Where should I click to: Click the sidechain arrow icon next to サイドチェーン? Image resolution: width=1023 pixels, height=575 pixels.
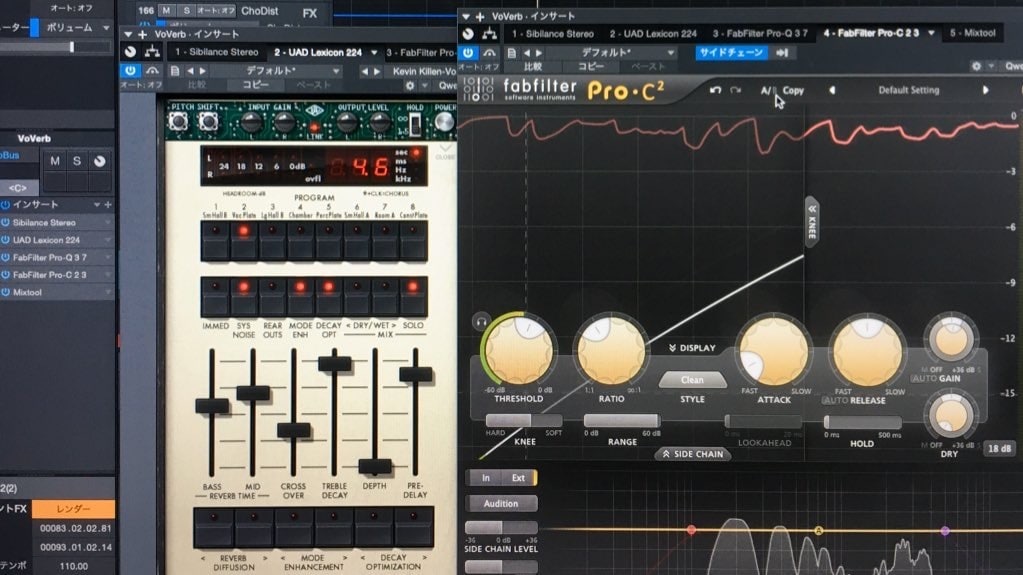pyautogui.click(x=782, y=53)
